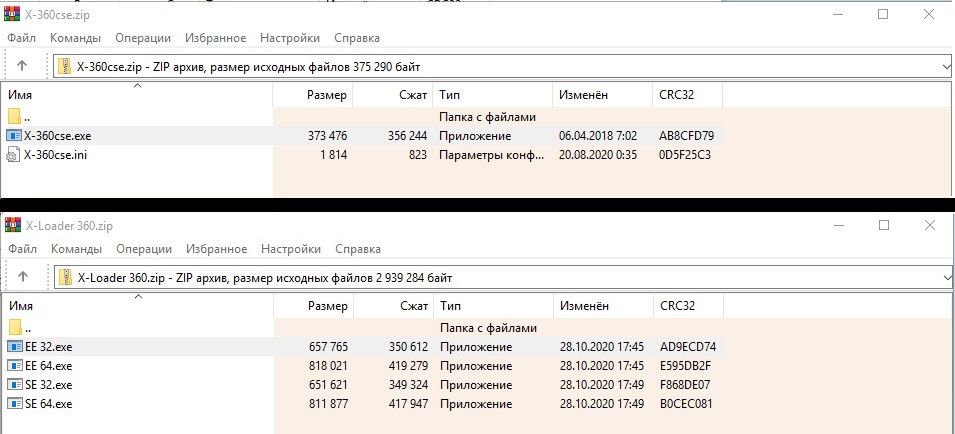
Task: Click CRC32 value AB8CFD79
Action: (x=687, y=136)
